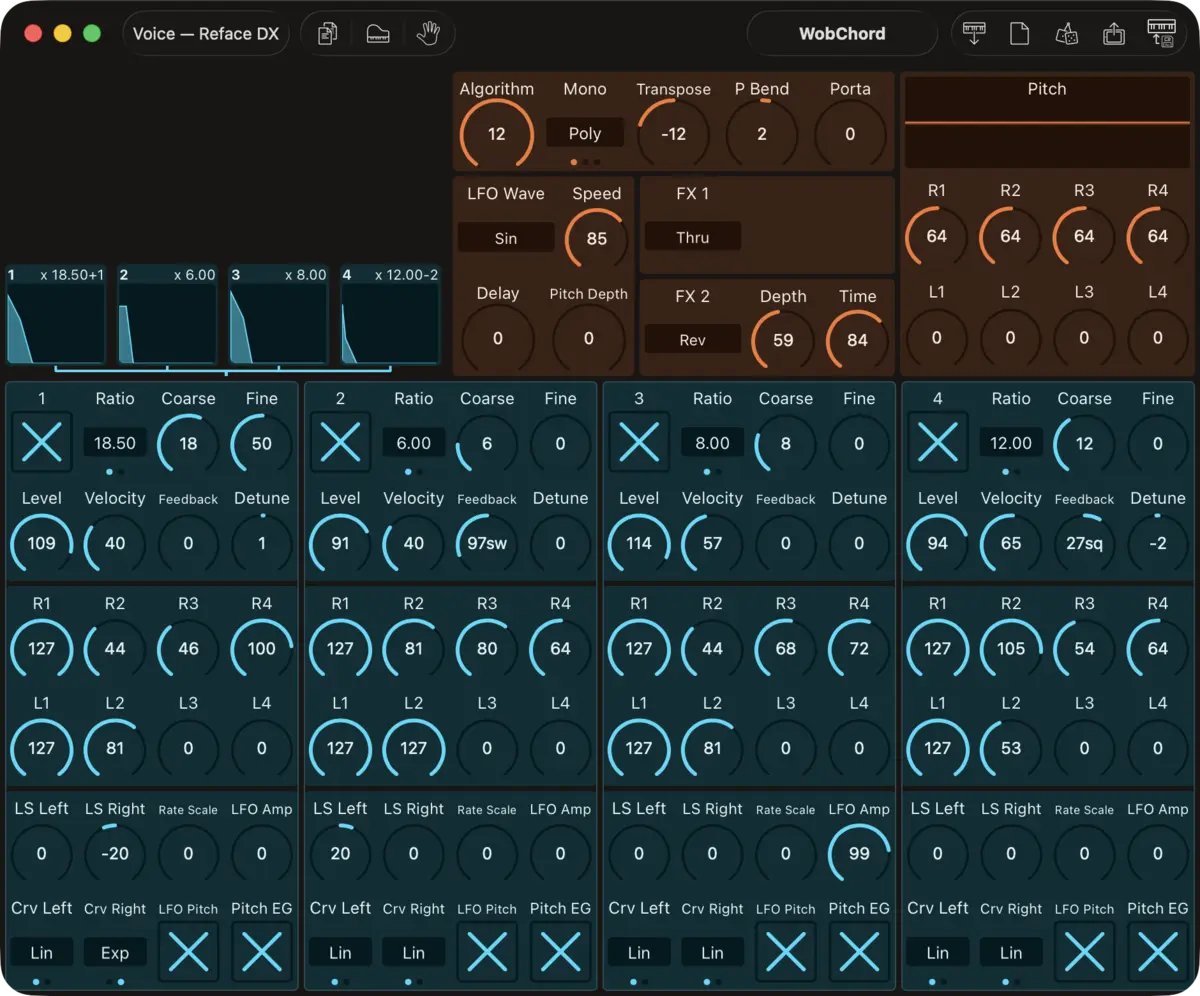Randomize the patch with dice icon

click(x=1066, y=34)
